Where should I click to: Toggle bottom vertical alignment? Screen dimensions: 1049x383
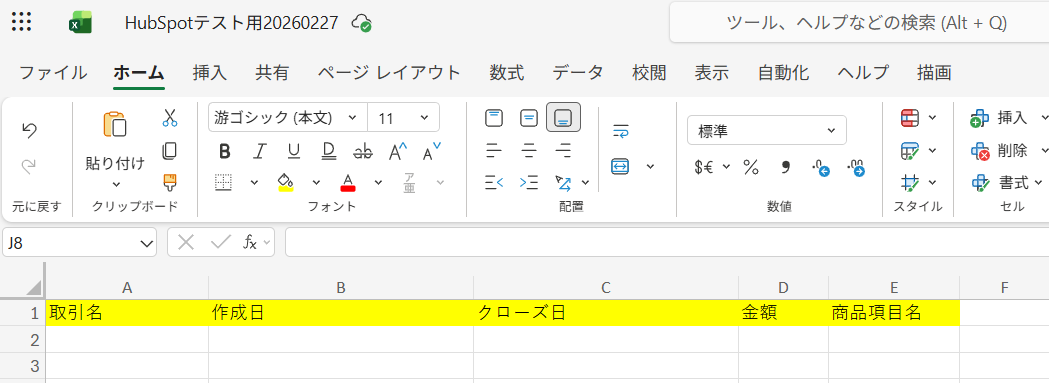(x=564, y=117)
